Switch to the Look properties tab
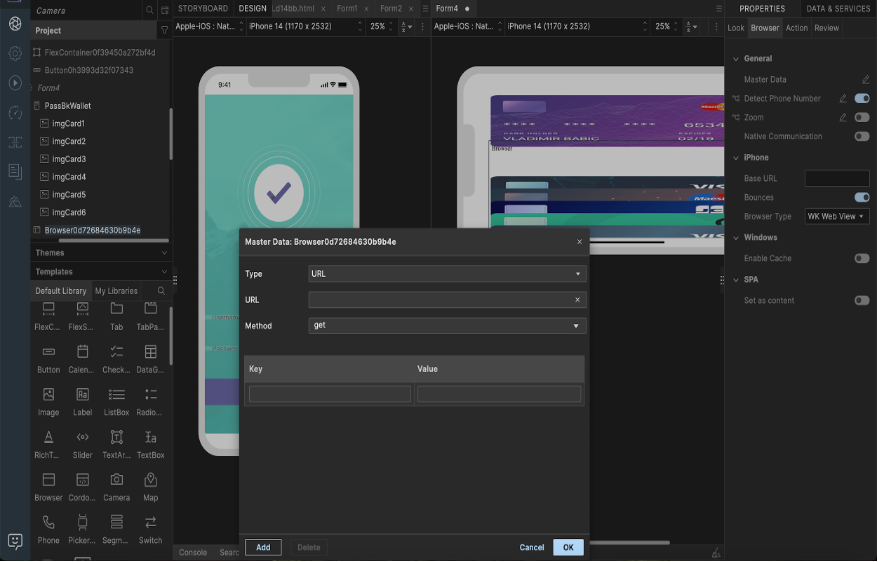The height and width of the screenshot is (562, 878). pos(736,28)
